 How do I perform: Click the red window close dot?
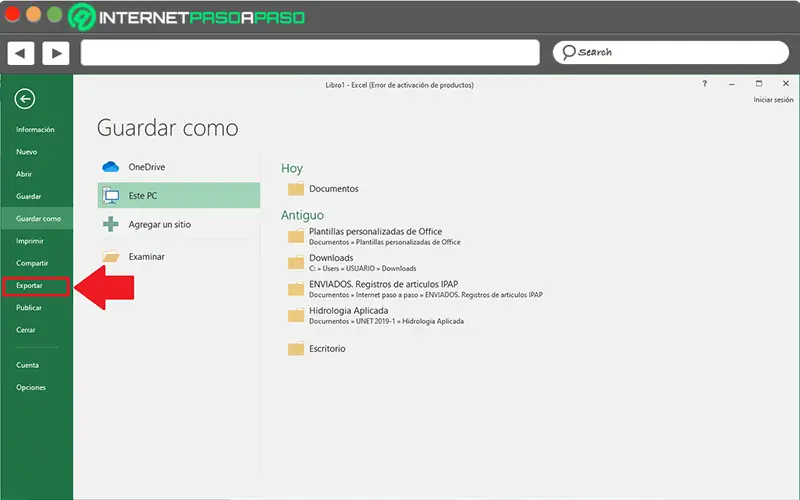(x=12, y=14)
